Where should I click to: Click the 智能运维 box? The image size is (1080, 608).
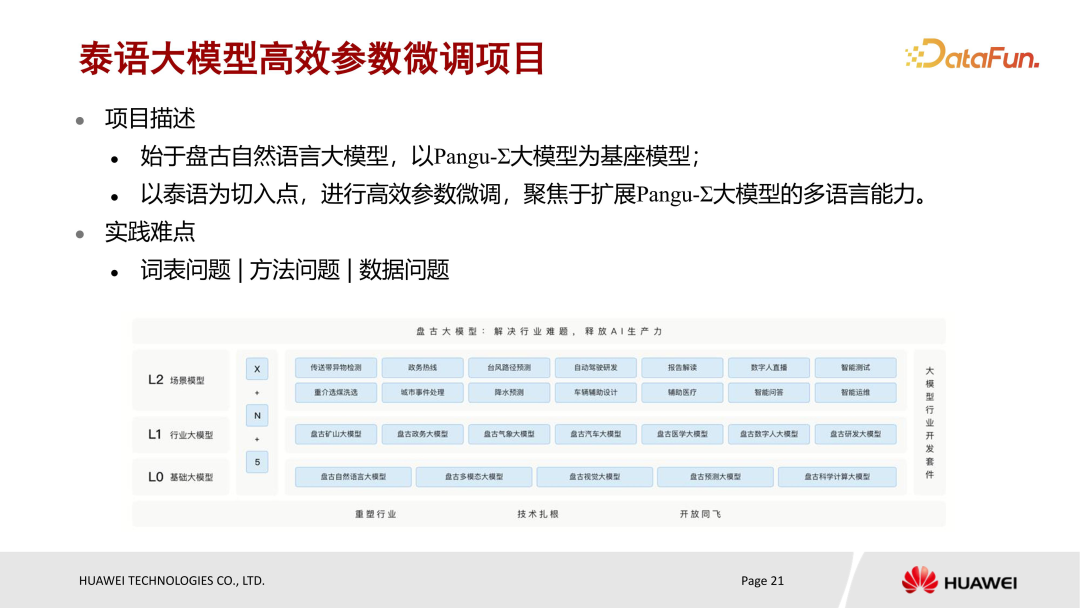(x=855, y=392)
